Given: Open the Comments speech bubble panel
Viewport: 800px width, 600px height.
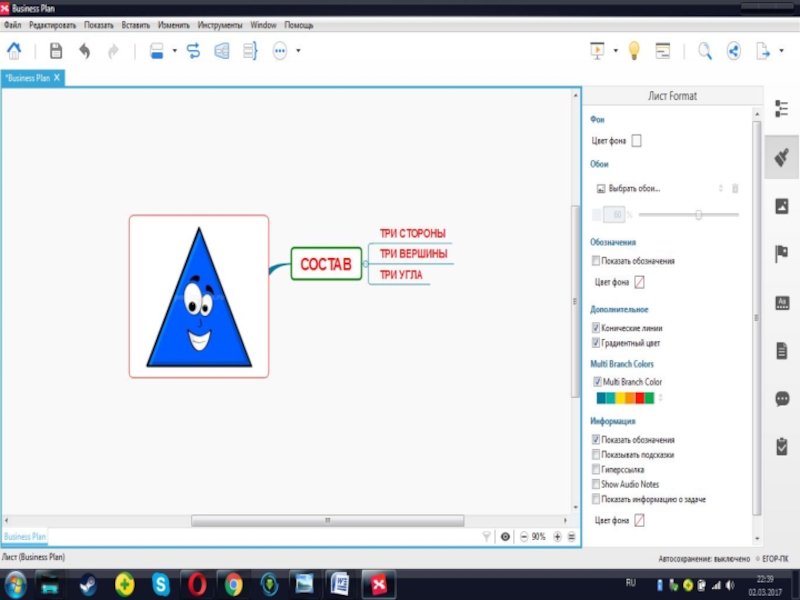Looking at the screenshot, I should coord(782,398).
